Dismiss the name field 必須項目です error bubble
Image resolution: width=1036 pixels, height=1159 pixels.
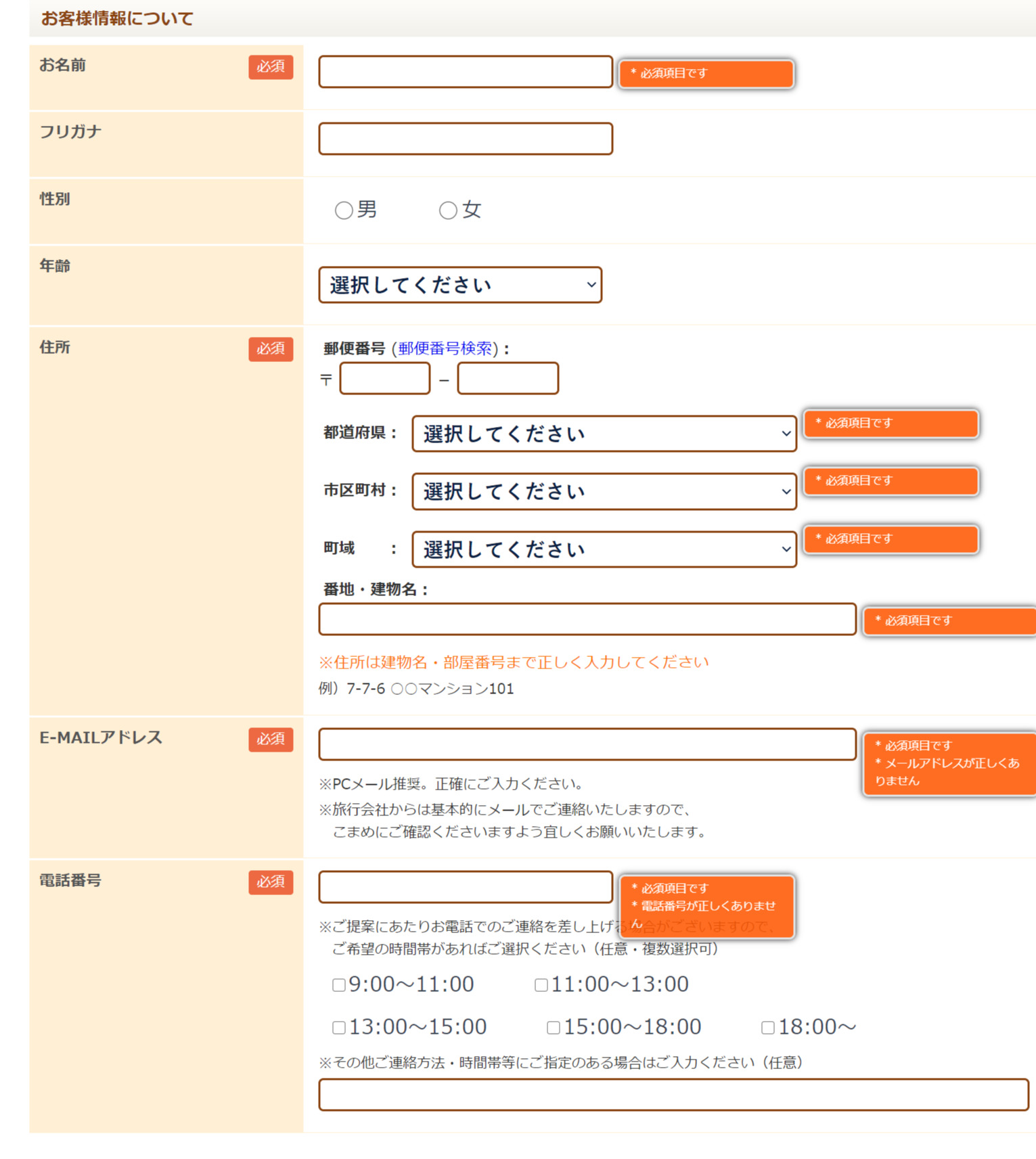click(x=706, y=73)
